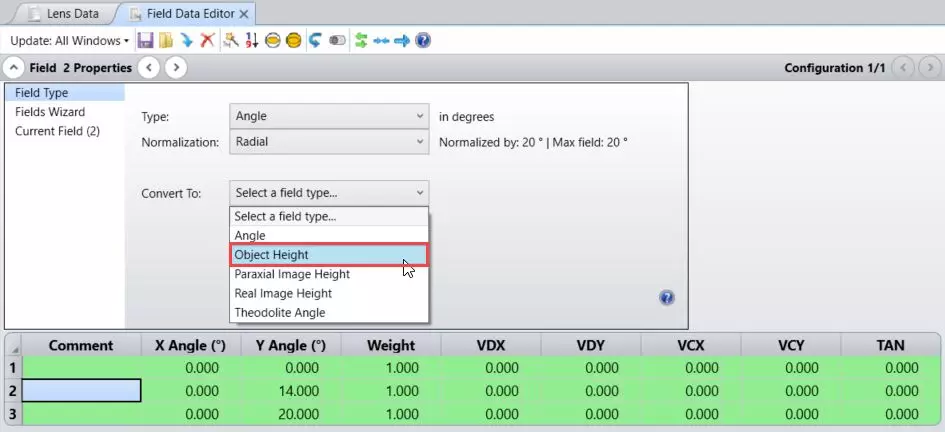The width and height of the screenshot is (945, 432).
Task: Click the green swap arrows icon
Action: coord(360,41)
